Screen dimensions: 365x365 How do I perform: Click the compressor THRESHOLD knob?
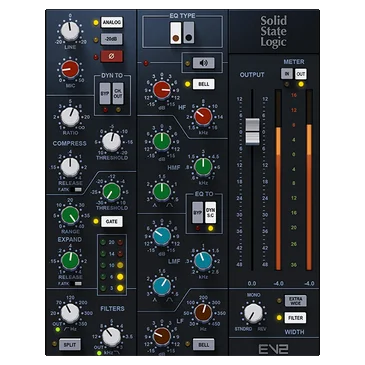pos(111,142)
